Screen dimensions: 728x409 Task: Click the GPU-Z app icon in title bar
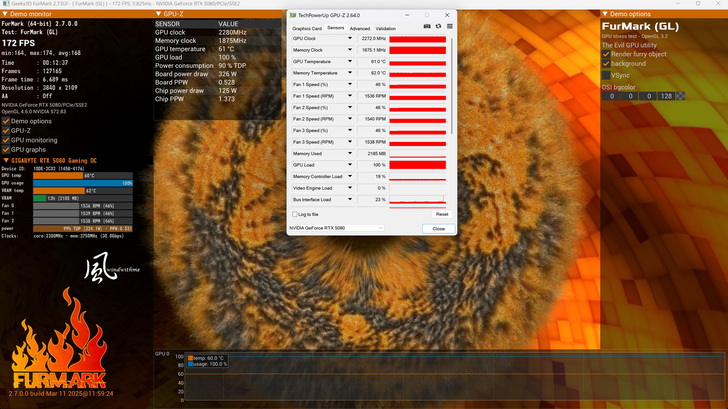(293, 15)
